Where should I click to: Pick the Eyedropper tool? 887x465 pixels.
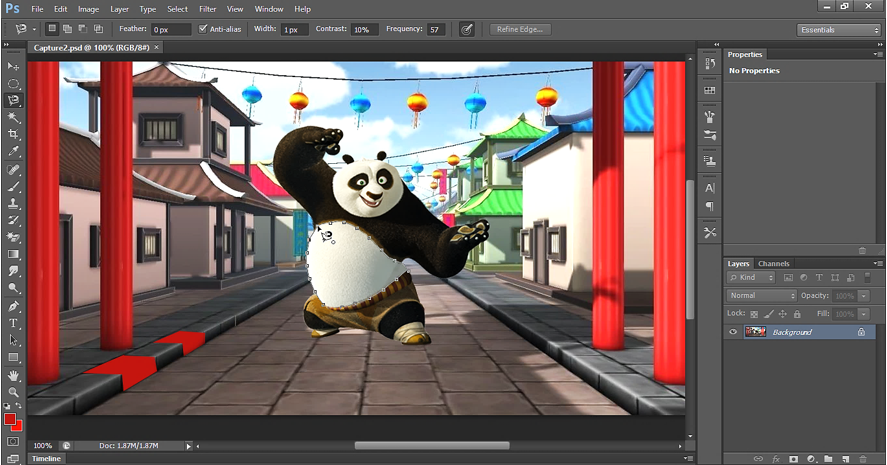(x=13, y=152)
